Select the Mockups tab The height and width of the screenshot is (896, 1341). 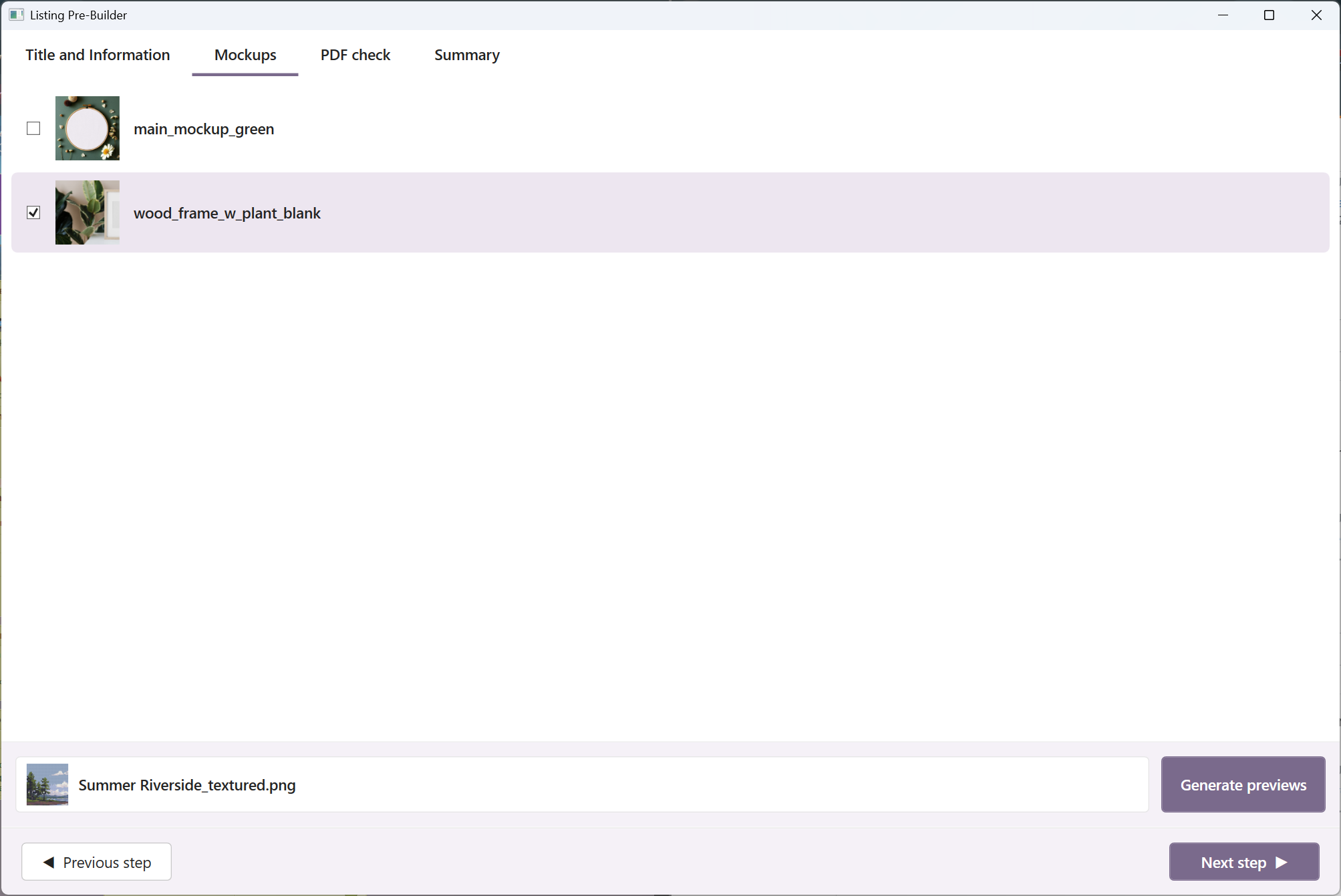(245, 55)
